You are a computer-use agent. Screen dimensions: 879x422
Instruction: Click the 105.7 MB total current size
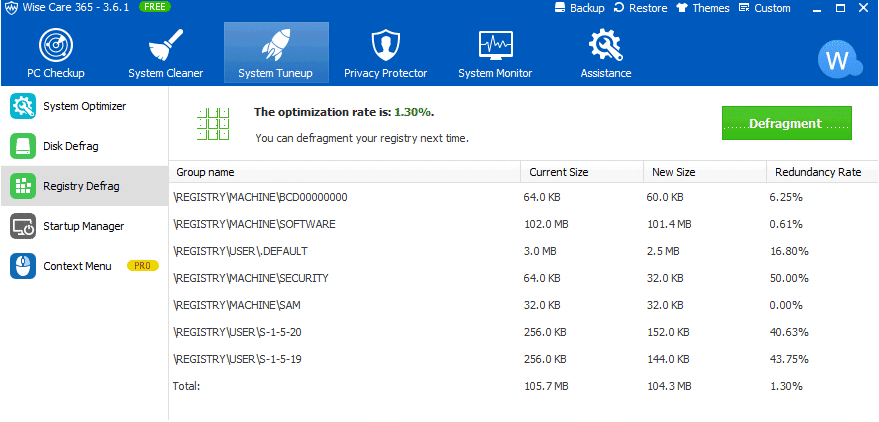pos(546,386)
